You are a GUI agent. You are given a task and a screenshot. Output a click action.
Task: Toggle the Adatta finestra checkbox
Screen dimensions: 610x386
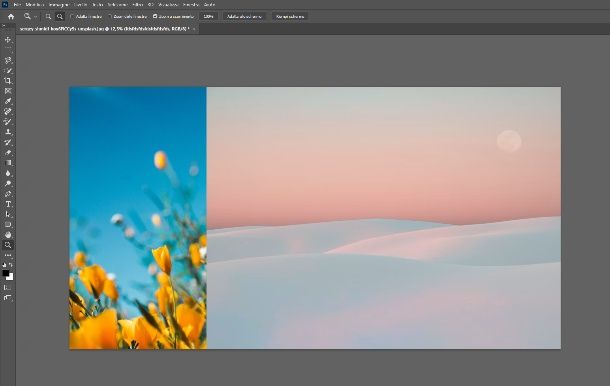[72, 16]
